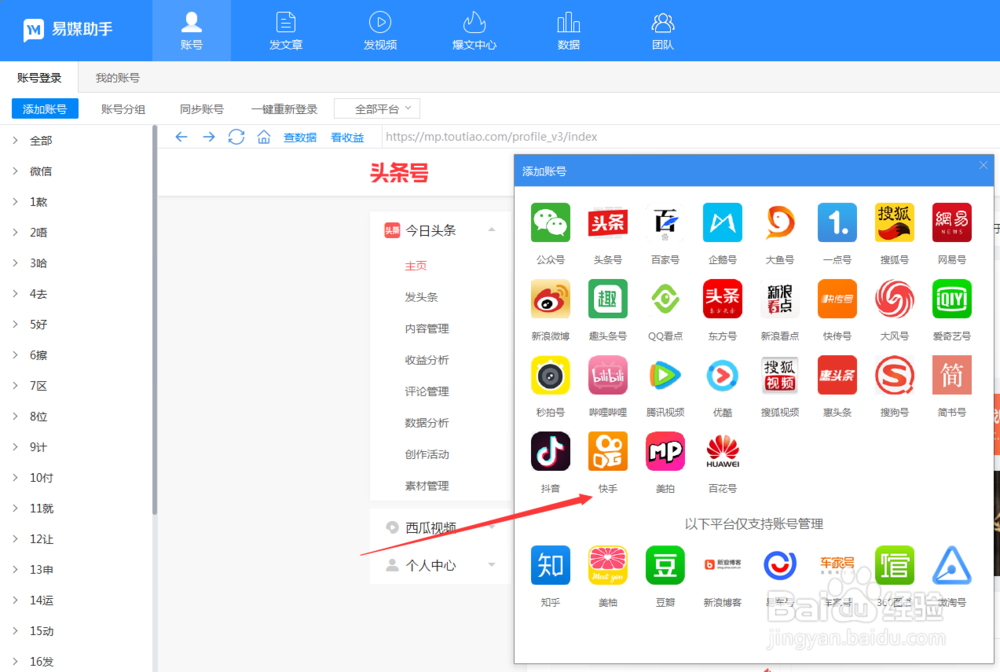Select the 头条号 icon in the add account dialog
This screenshot has width=1000, height=672.
tap(608, 223)
